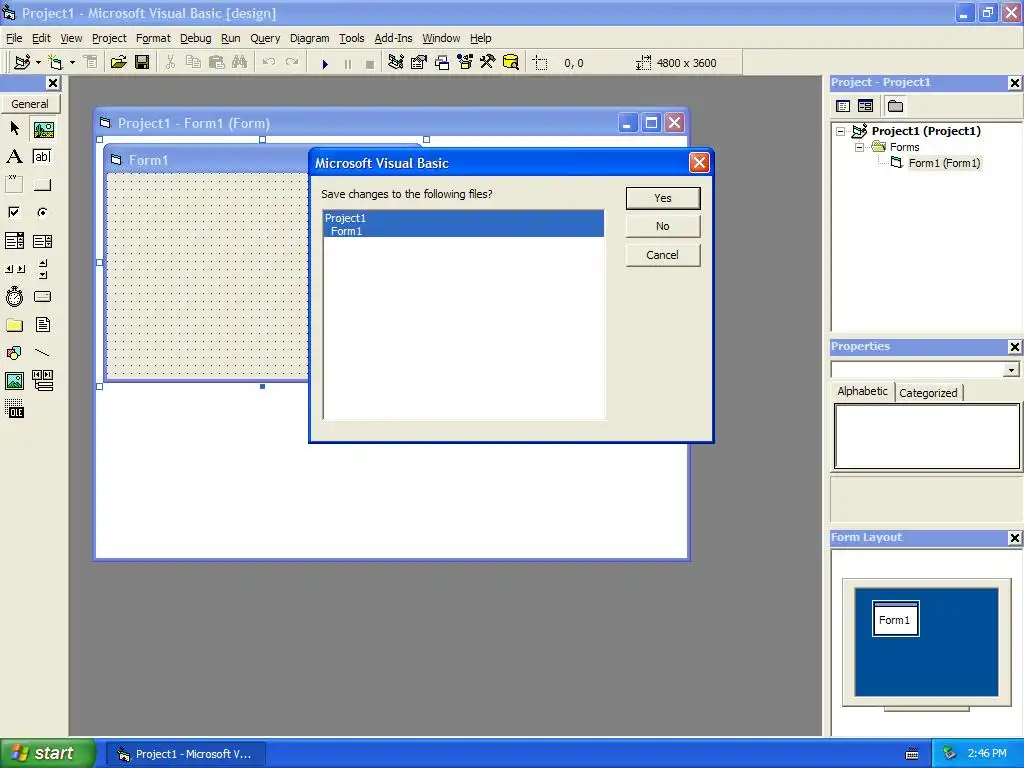The height and width of the screenshot is (768, 1024).
Task: Click No in the save dialog
Action: point(663,226)
